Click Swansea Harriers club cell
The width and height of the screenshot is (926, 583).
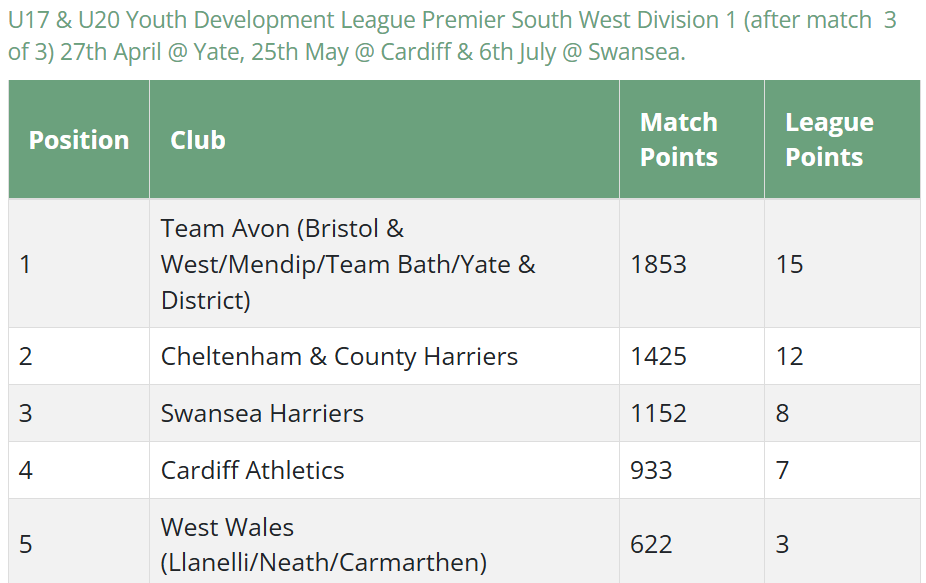pos(384,413)
